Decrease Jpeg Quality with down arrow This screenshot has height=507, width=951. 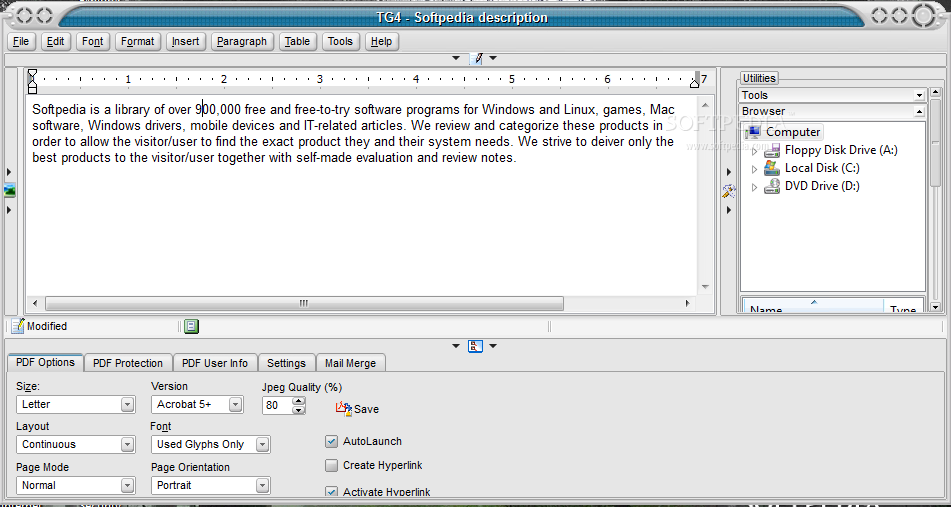(298, 410)
